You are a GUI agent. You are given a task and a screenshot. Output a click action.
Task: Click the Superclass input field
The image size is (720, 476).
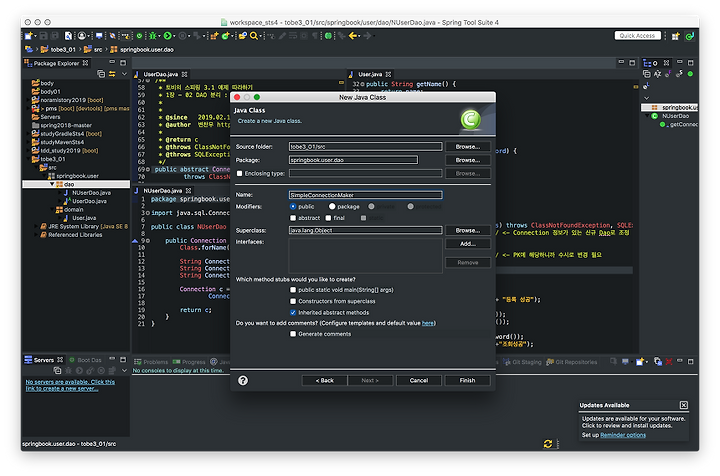(x=366, y=230)
